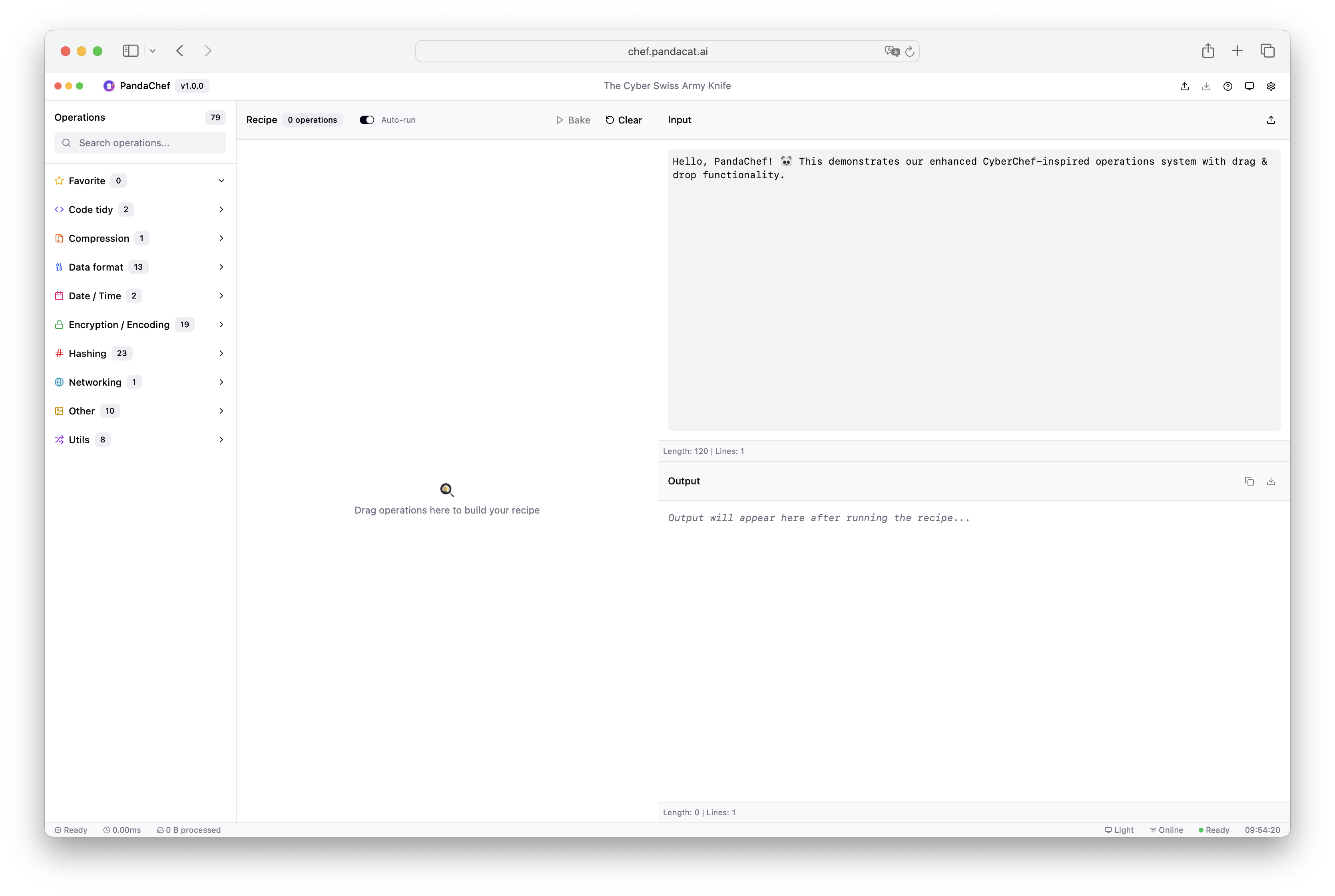The height and width of the screenshot is (896, 1335).
Task: Click the Output text area placeholder
Action: point(819,518)
